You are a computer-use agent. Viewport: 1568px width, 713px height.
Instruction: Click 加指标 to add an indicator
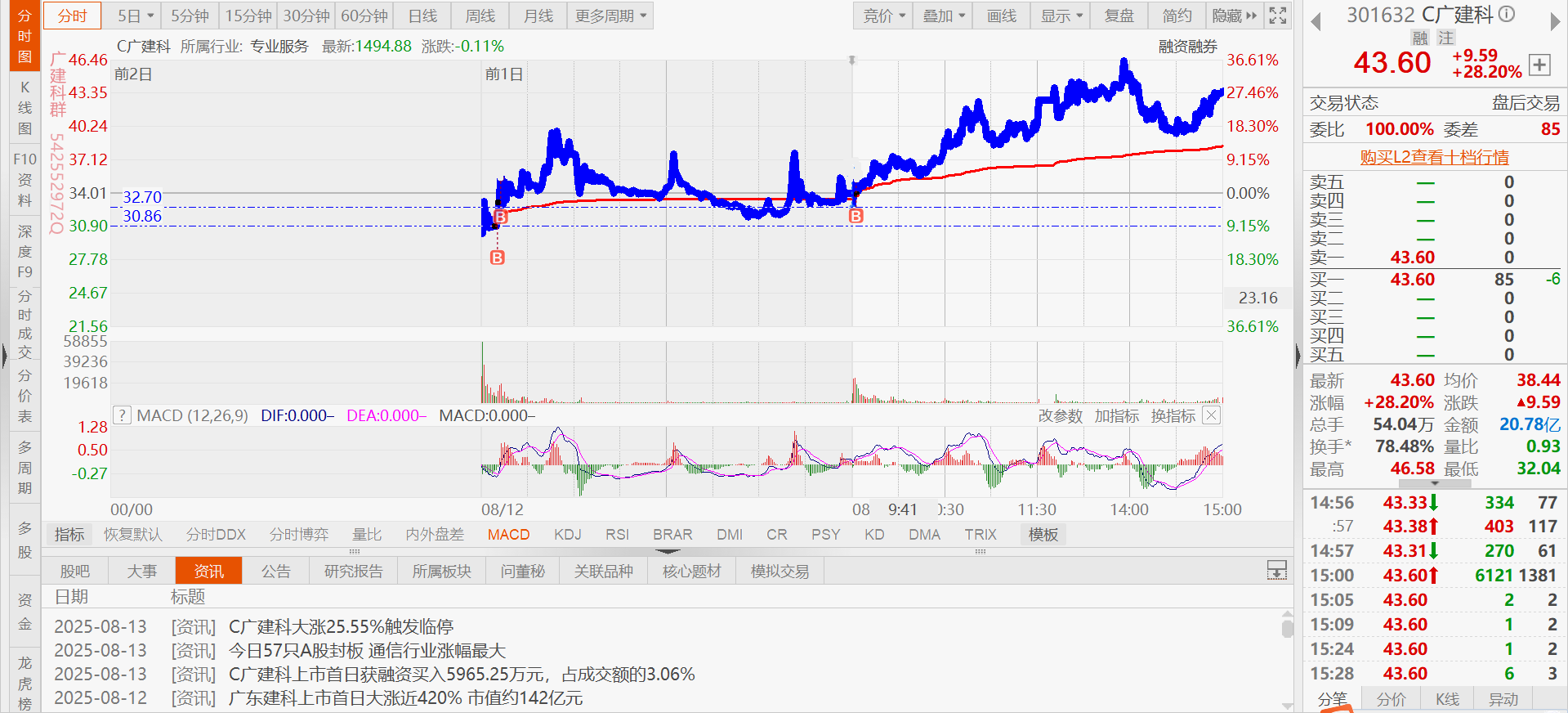(1116, 415)
